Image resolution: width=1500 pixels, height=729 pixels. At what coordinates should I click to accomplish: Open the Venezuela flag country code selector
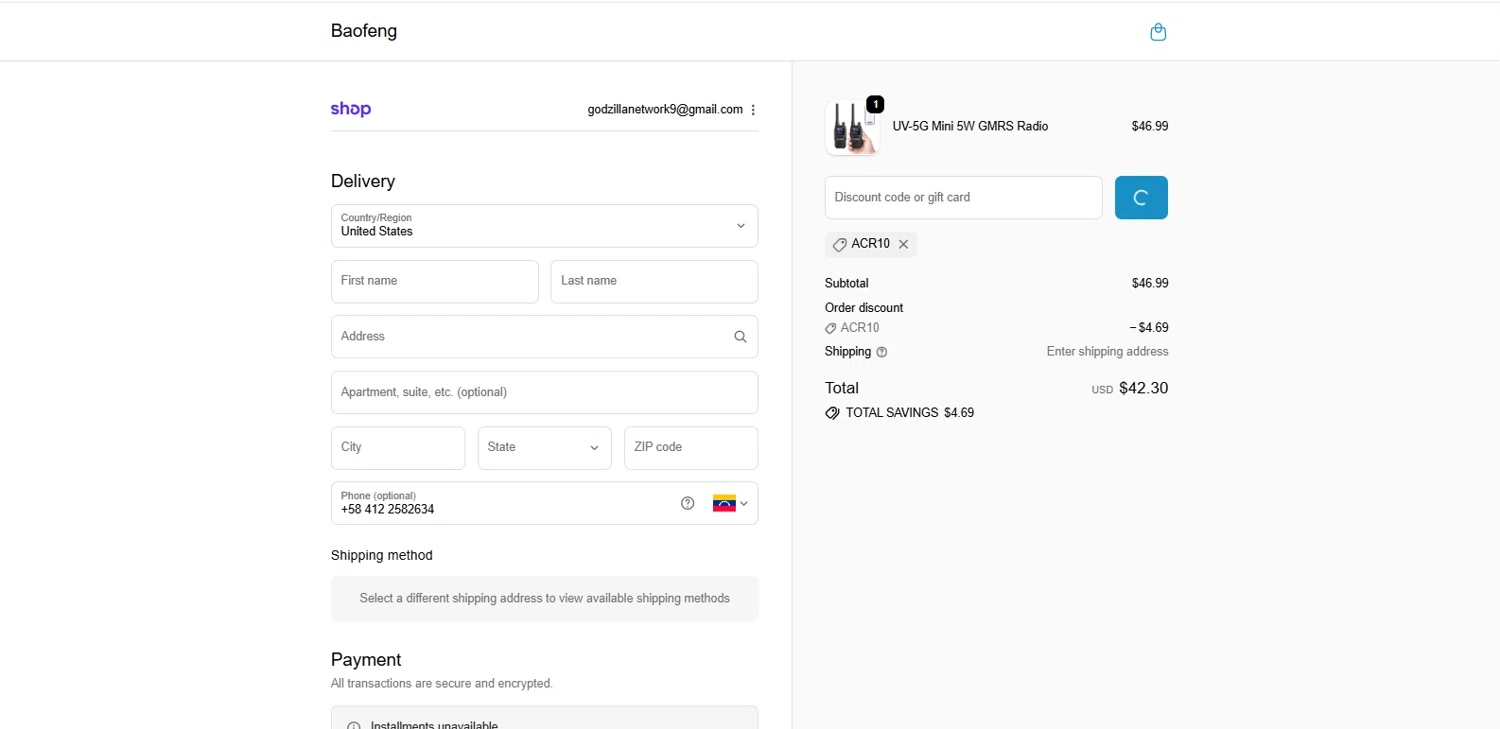coord(730,503)
